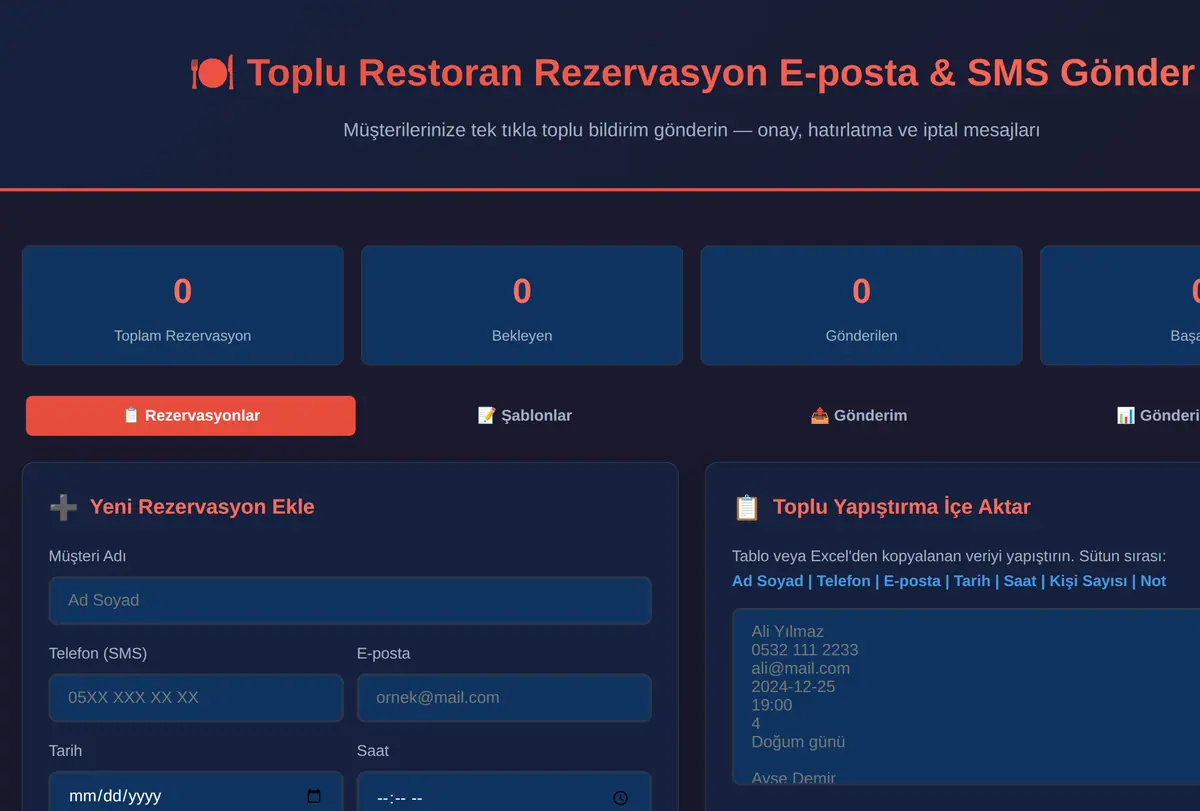This screenshot has height=811, width=1200.
Task: Click the plate icon in the page title
Action: [x=212, y=73]
